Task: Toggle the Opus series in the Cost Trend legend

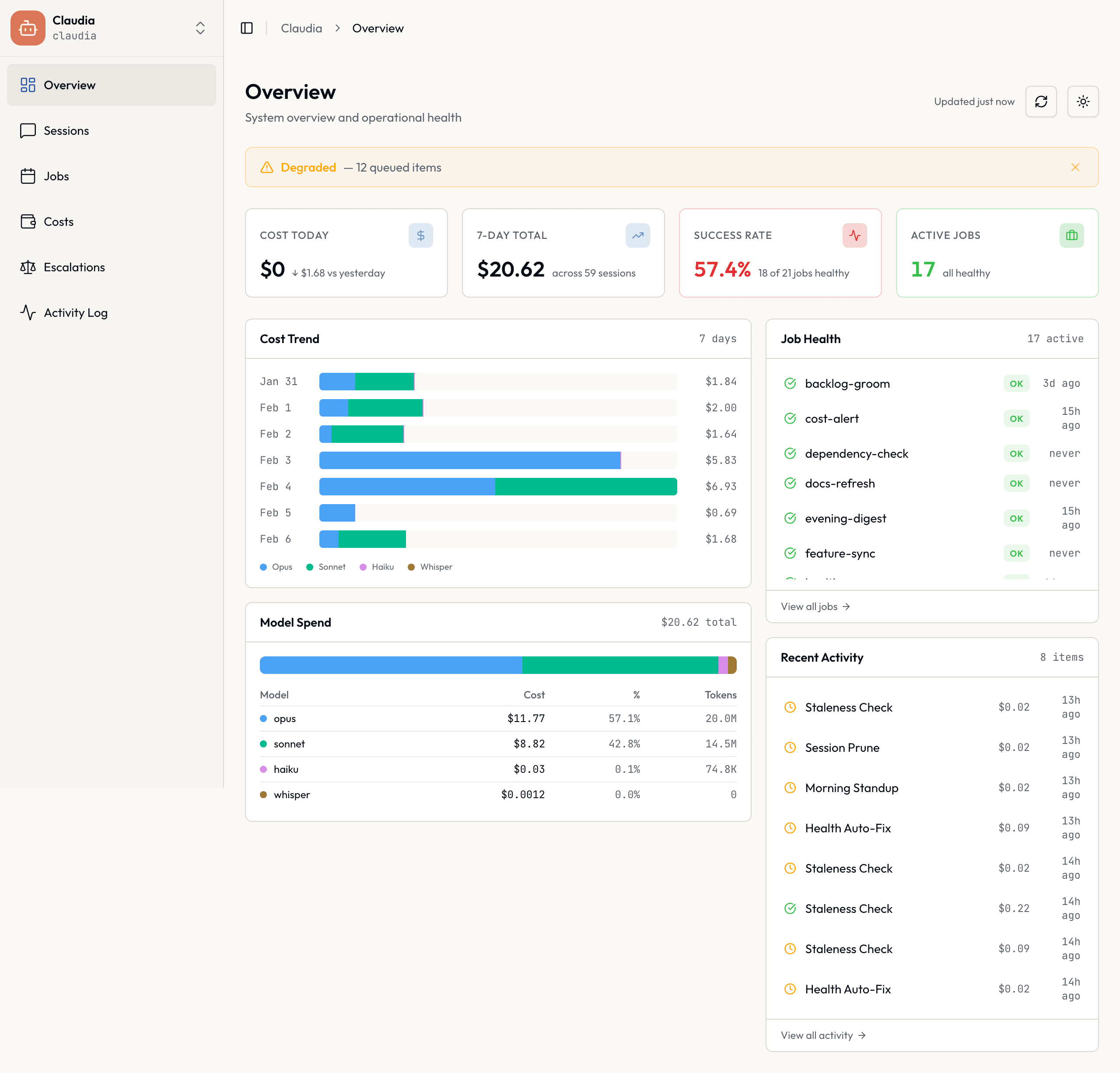Action: [x=276, y=567]
